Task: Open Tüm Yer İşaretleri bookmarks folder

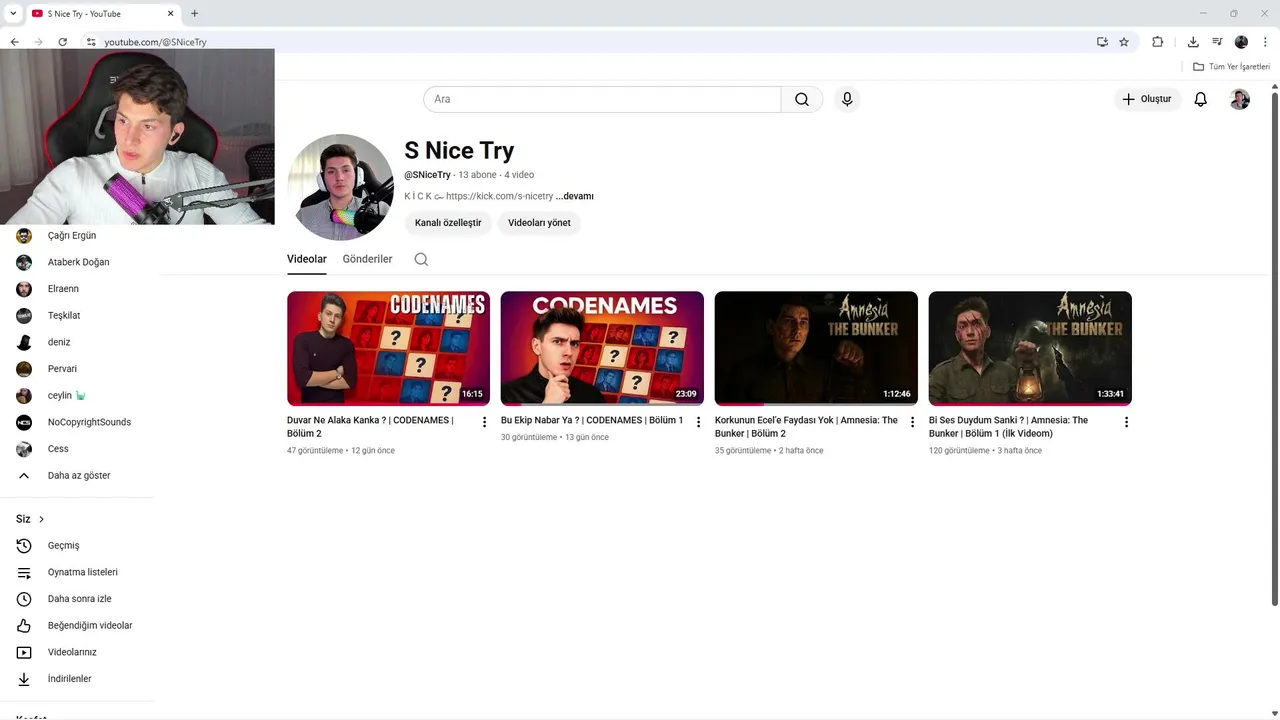Action: 1231,67
